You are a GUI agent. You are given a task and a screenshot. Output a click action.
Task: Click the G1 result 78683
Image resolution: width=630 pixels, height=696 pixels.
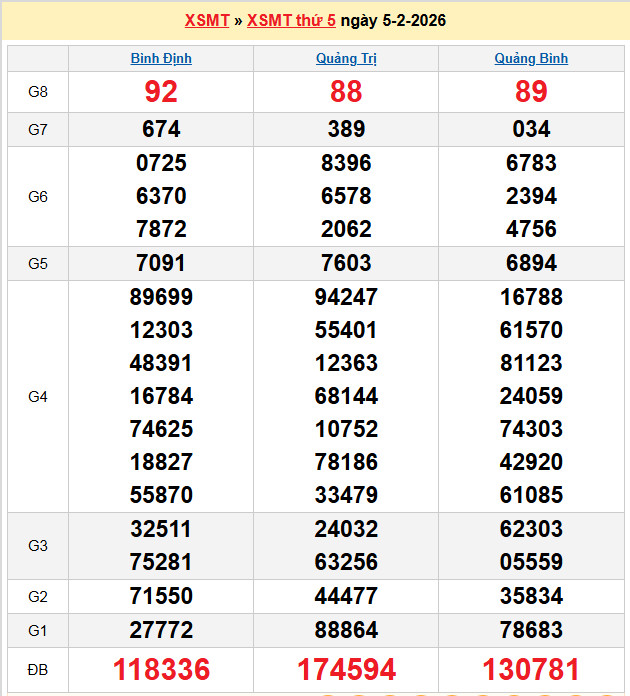531,630
